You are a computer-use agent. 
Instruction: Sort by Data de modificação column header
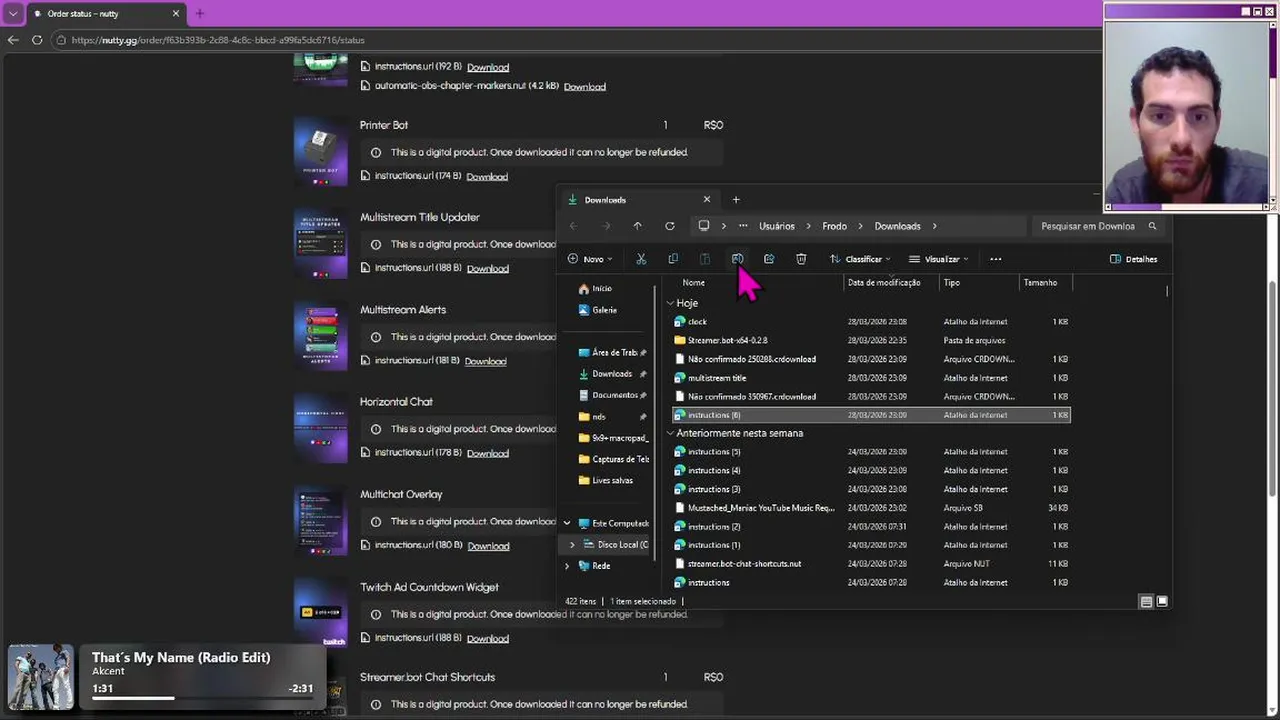pyautogui.click(x=884, y=283)
